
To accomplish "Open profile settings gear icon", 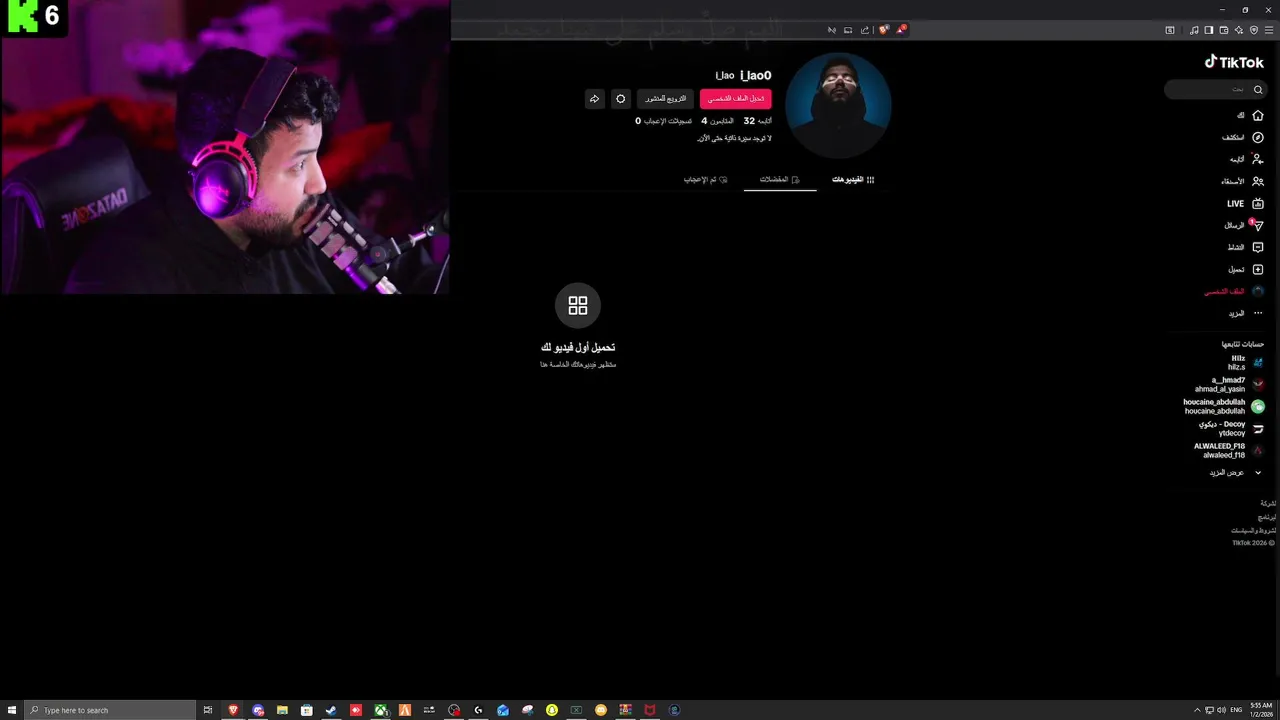I will pos(621,99).
